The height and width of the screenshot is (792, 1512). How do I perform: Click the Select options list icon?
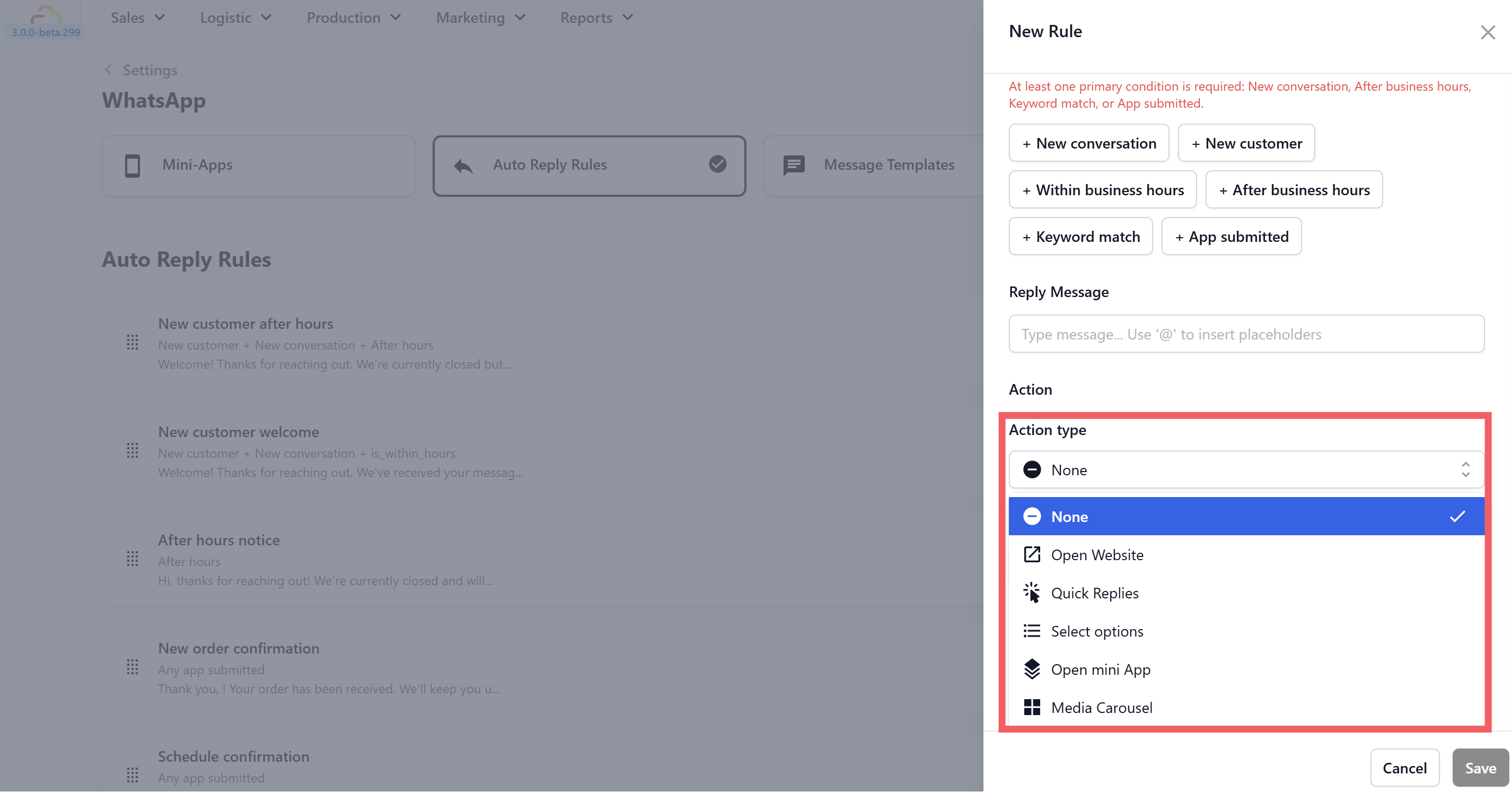[1031, 631]
